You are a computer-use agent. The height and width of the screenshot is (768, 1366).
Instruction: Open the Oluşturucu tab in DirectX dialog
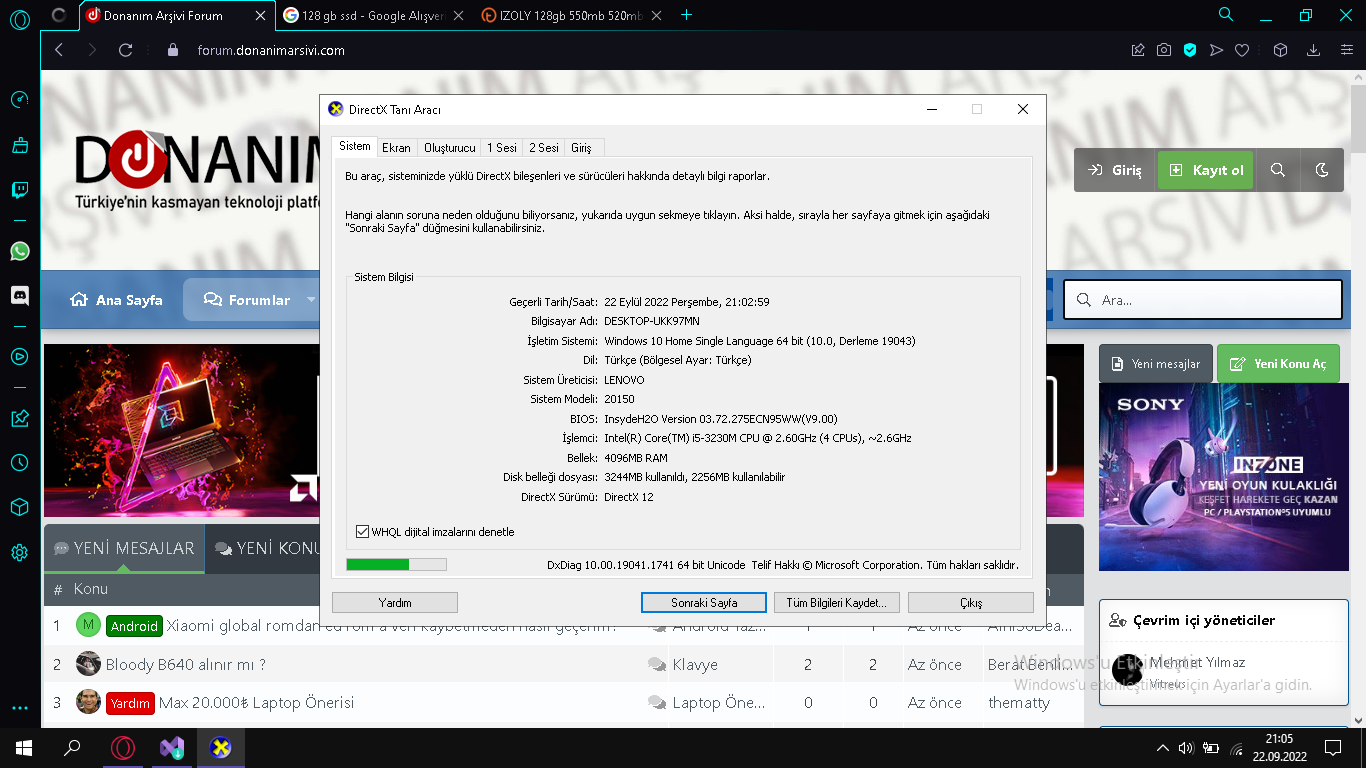450,148
